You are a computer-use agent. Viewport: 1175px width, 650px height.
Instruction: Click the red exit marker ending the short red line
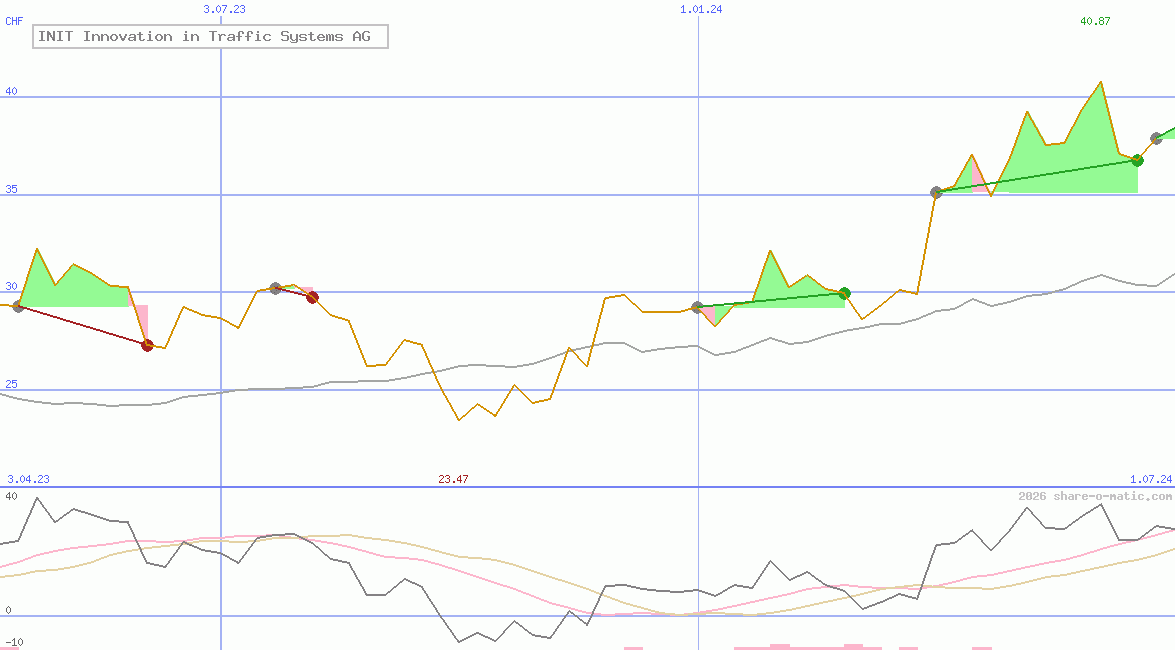[x=312, y=297]
